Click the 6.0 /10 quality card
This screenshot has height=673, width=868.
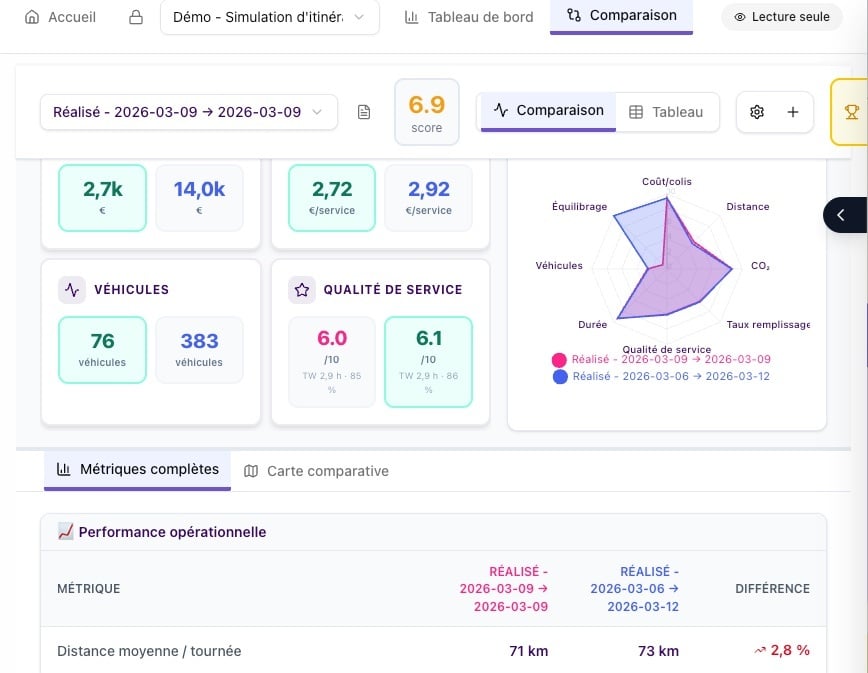point(332,361)
